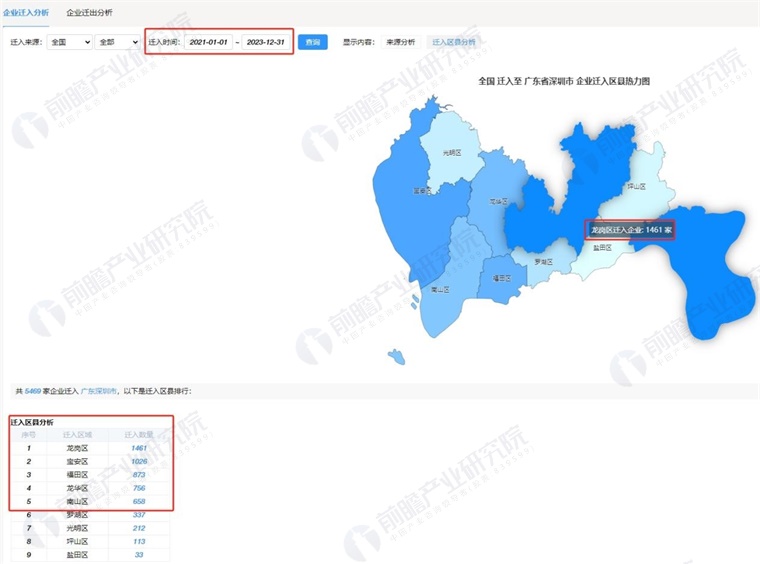Select 盐田区 in the ranking table

point(77,555)
